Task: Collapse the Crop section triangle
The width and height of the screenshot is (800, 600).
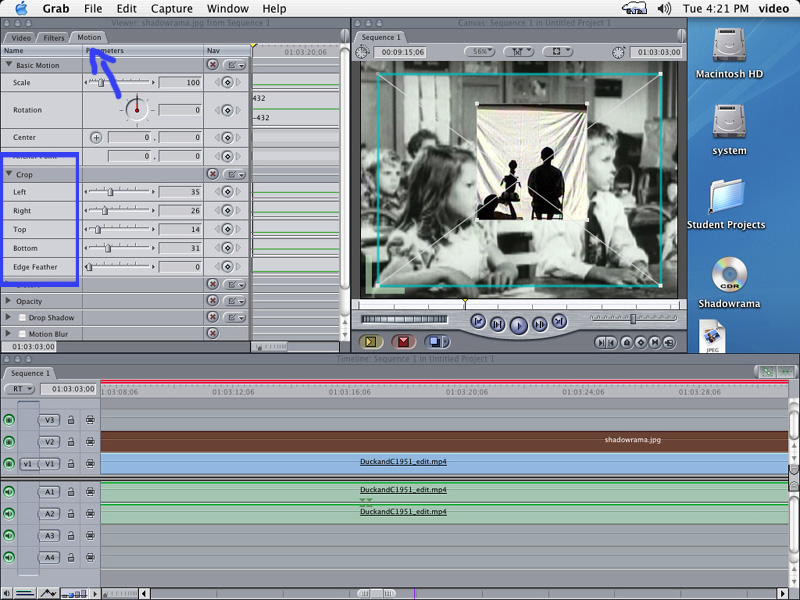Action: pos(9,174)
